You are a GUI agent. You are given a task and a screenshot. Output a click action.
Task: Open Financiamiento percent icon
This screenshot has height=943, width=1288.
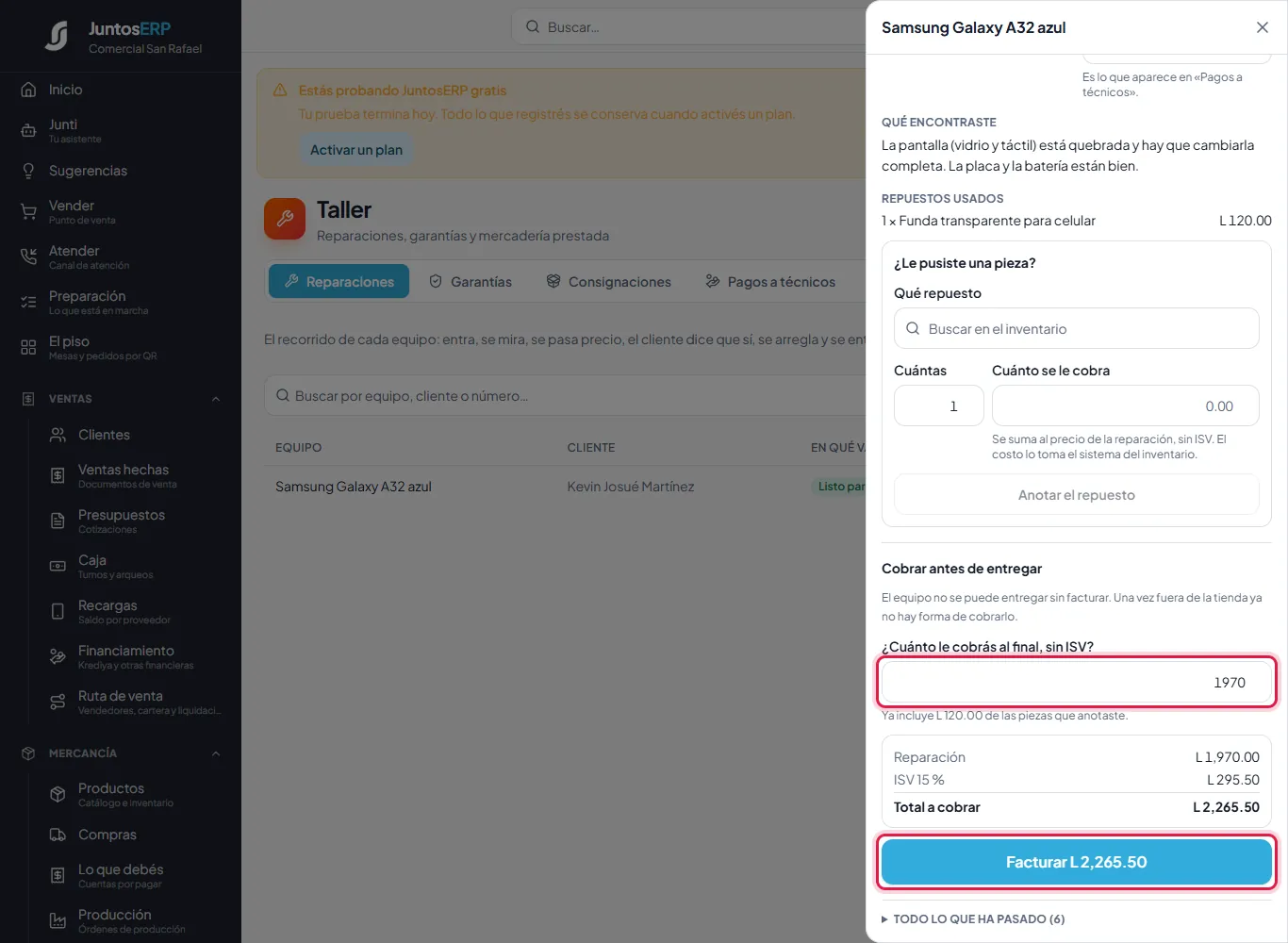[x=58, y=657]
